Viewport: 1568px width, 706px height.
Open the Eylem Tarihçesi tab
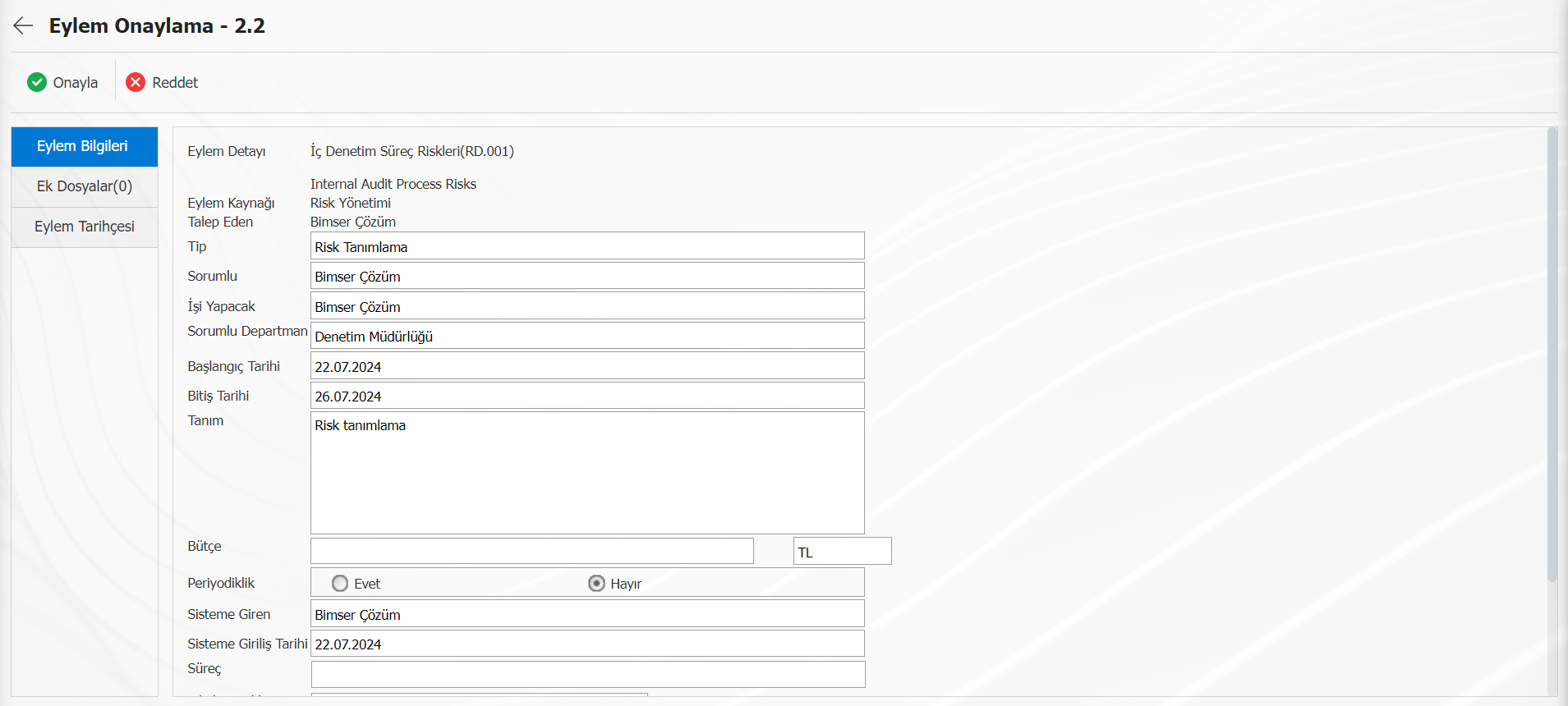click(85, 227)
